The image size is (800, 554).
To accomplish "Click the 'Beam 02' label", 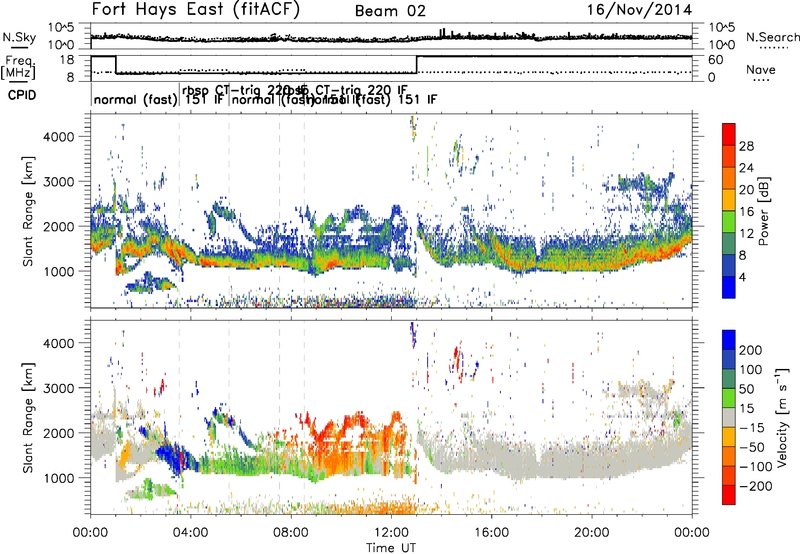I will 390,11.
